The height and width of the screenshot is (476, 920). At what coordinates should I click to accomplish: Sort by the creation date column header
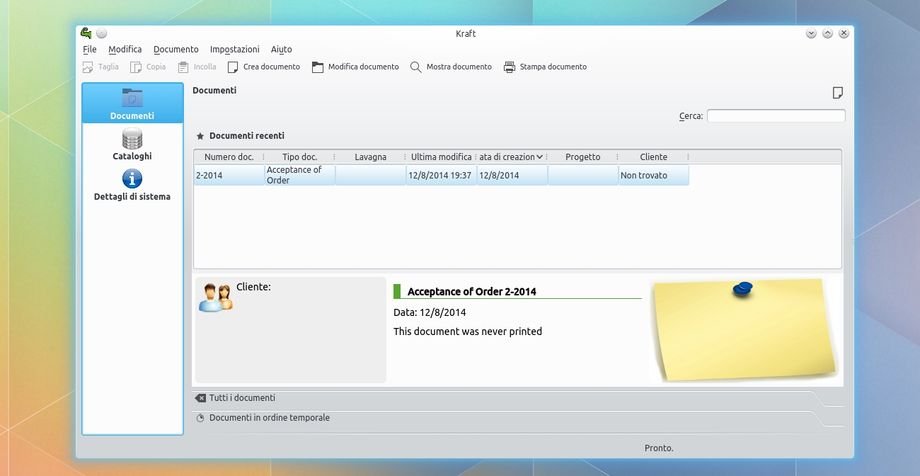(x=511, y=157)
